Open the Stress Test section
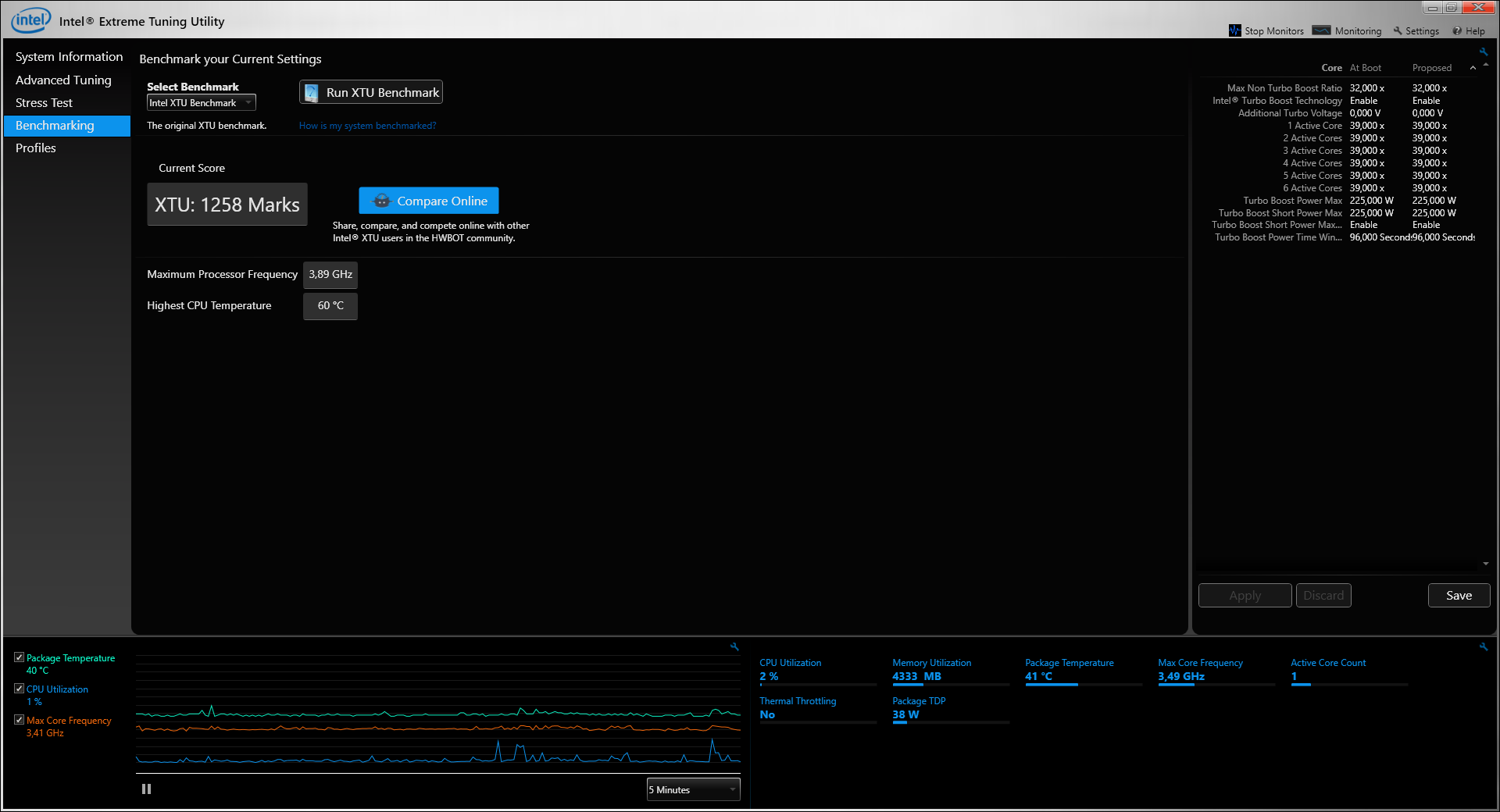 [44, 103]
